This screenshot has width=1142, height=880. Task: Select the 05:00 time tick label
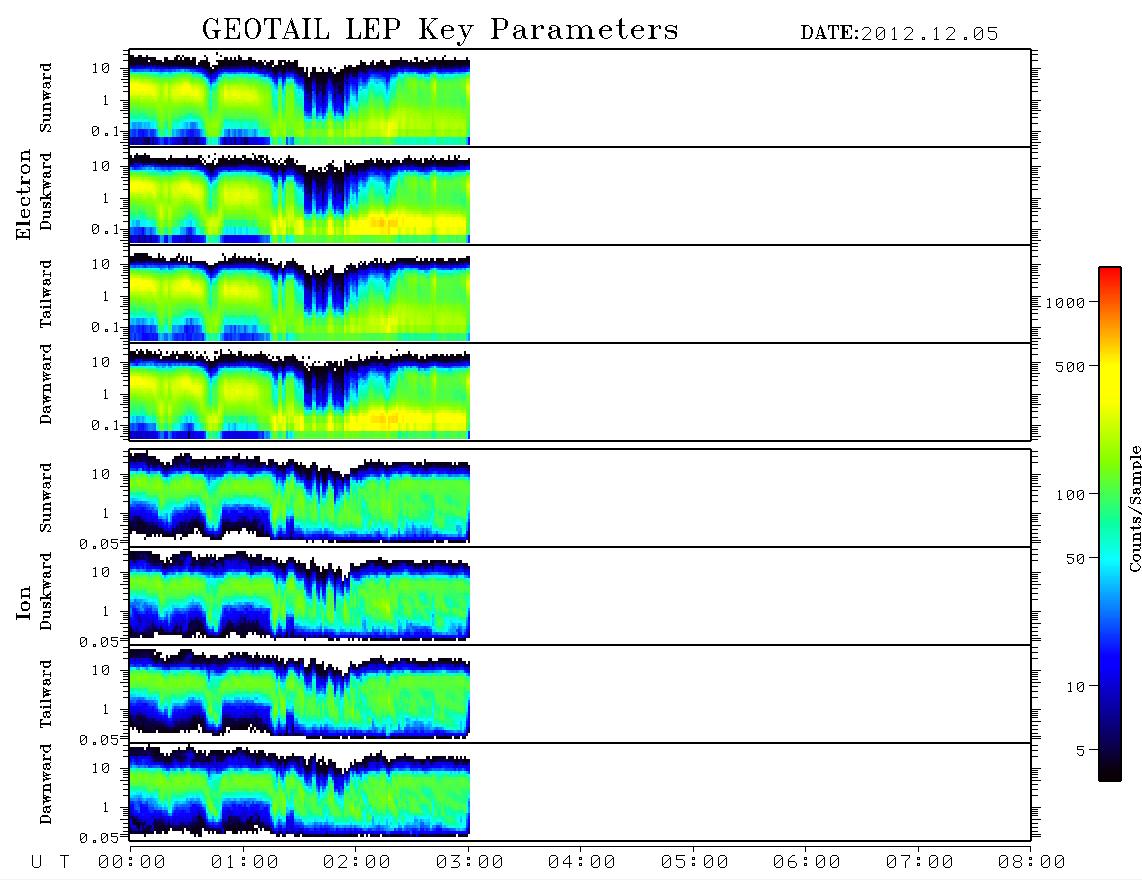click(x=695, y=863)
